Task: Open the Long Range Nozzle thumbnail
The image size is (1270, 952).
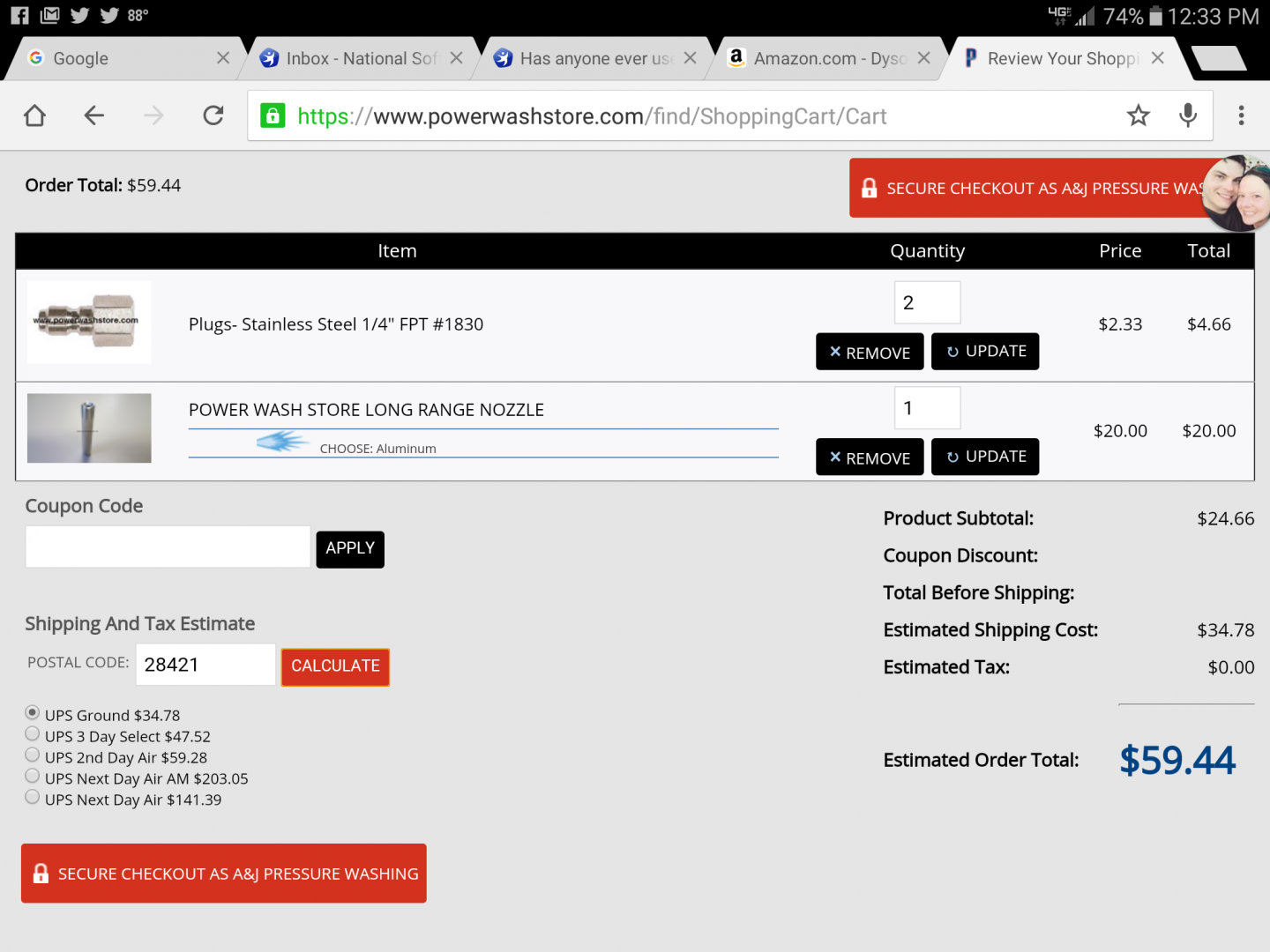Action: 89,428
